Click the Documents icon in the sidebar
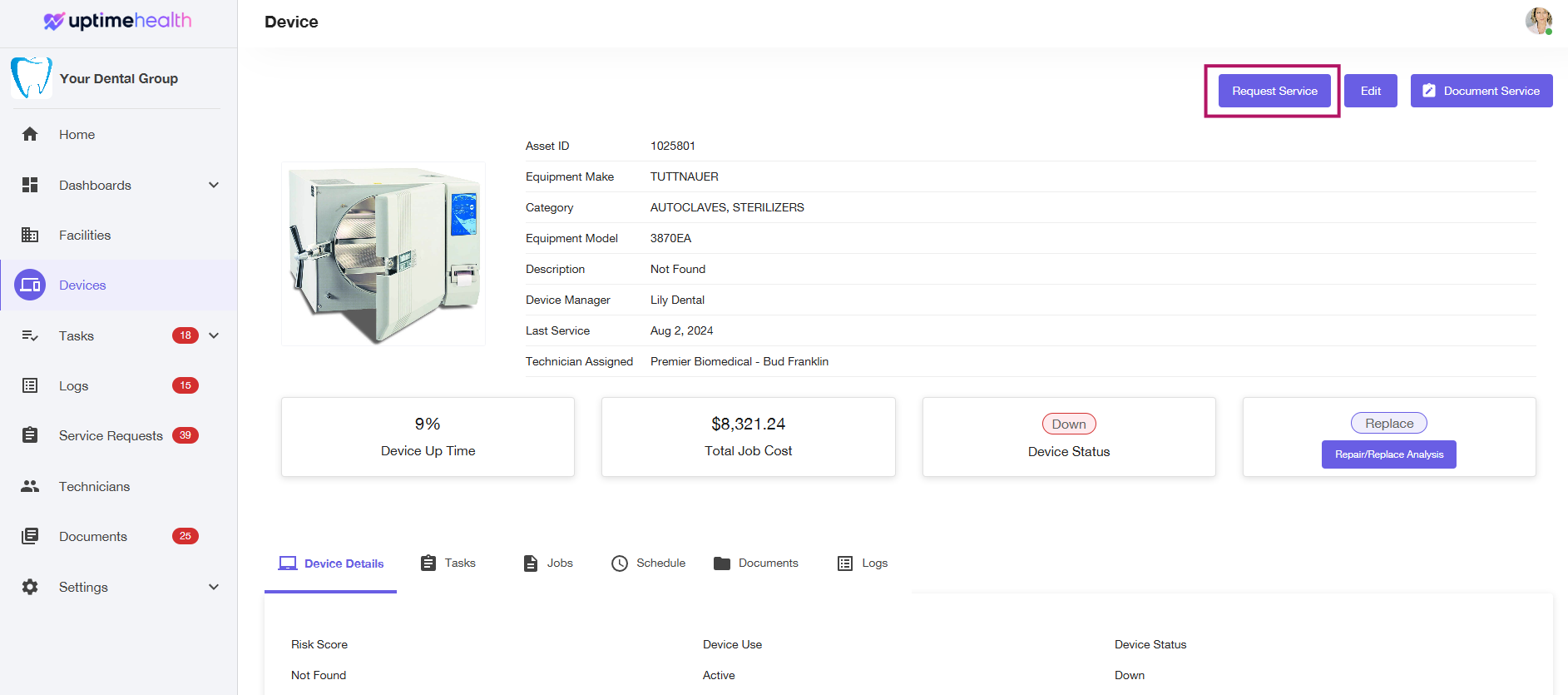 click(x=30, y=536)
